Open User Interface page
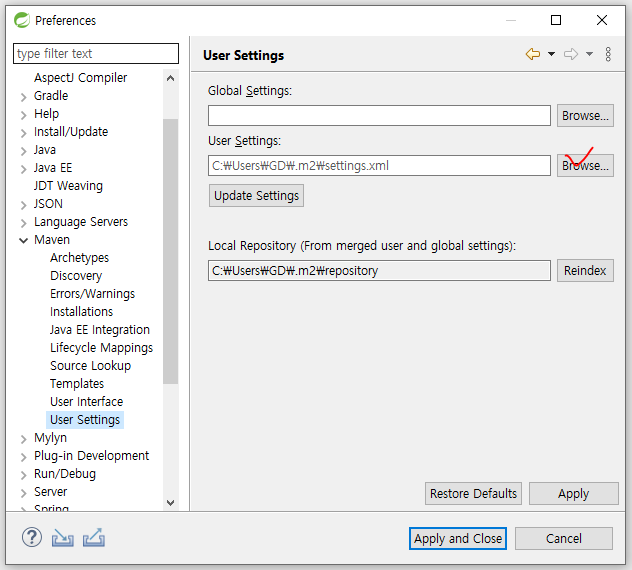 coord(87,401)
